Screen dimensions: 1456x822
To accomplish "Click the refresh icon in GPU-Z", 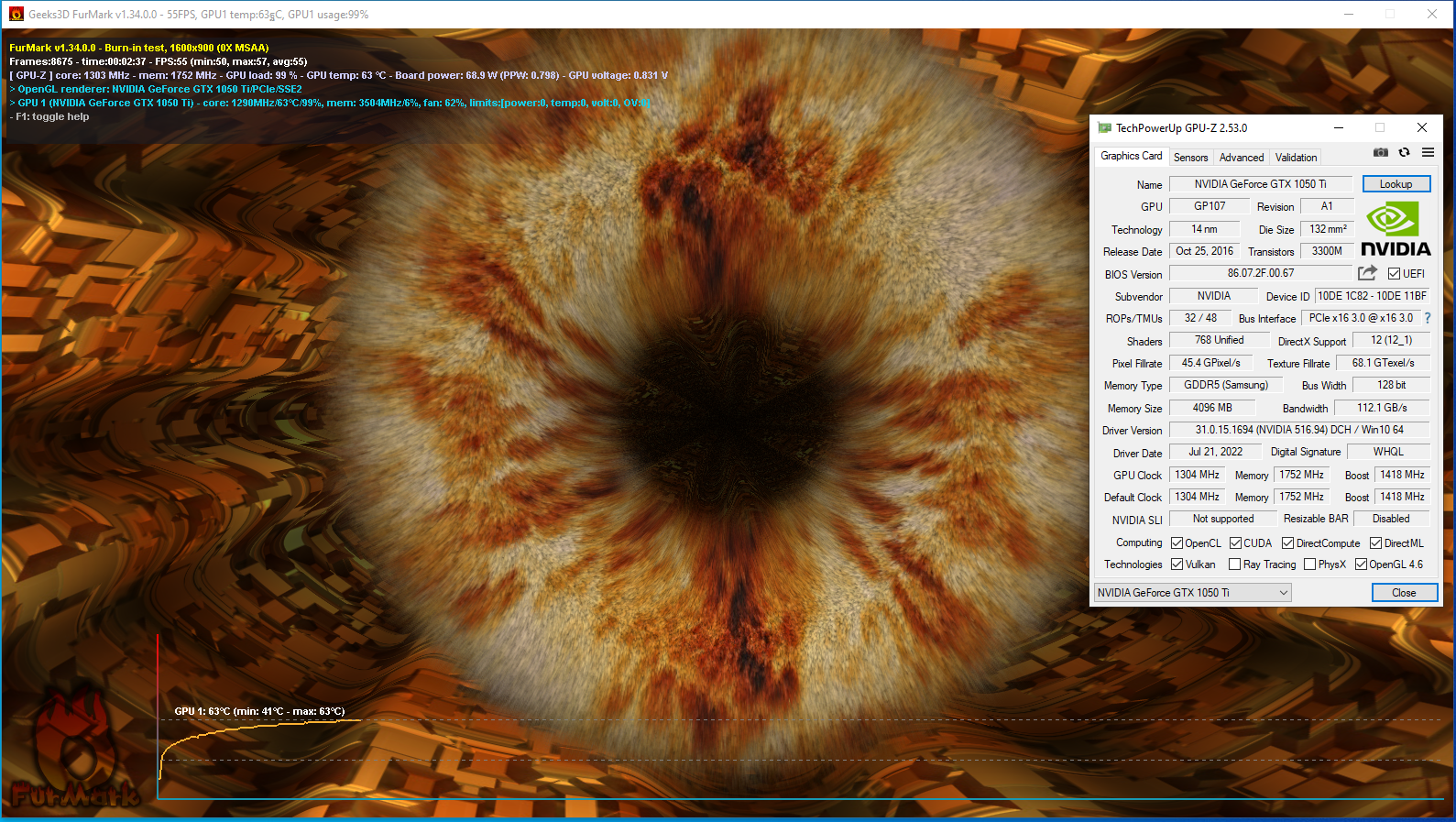I will click(1404, 153).
